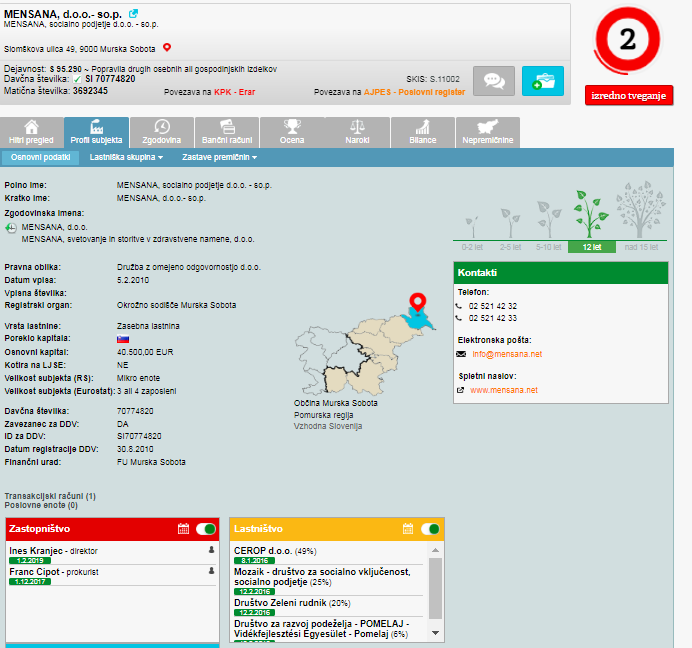Open the Bilance tab
This screenshot has height=648, width=692.
point(423,132)
